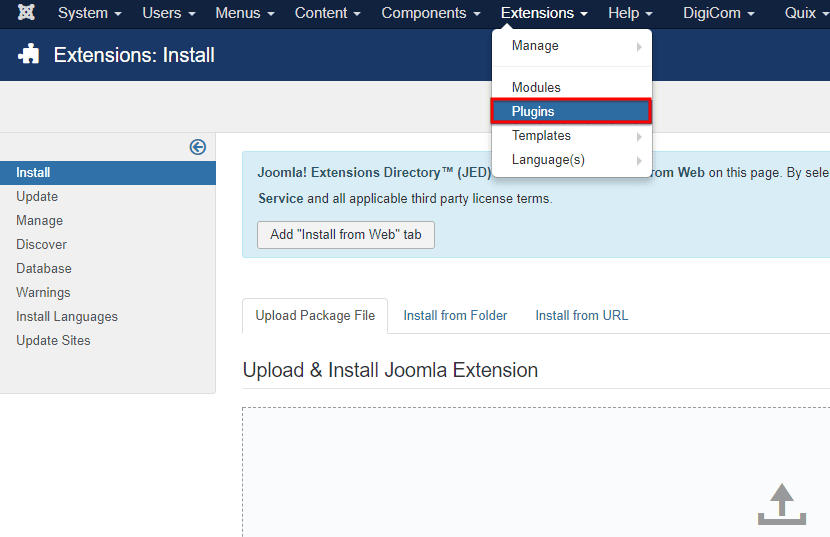Open the DigiCom dropdown menu
Image resolution: width=830 pixels, height=537 pixels.
pyautogui.click(x=718, y=13)
